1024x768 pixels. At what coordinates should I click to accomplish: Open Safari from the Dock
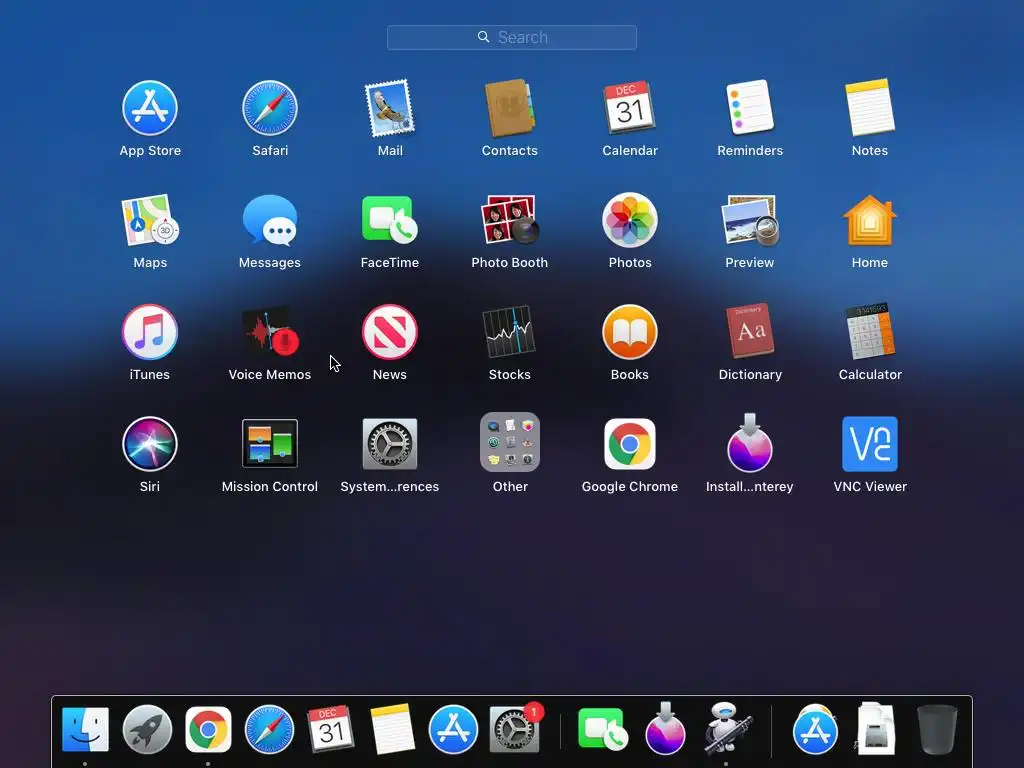(x=269, y=729)
